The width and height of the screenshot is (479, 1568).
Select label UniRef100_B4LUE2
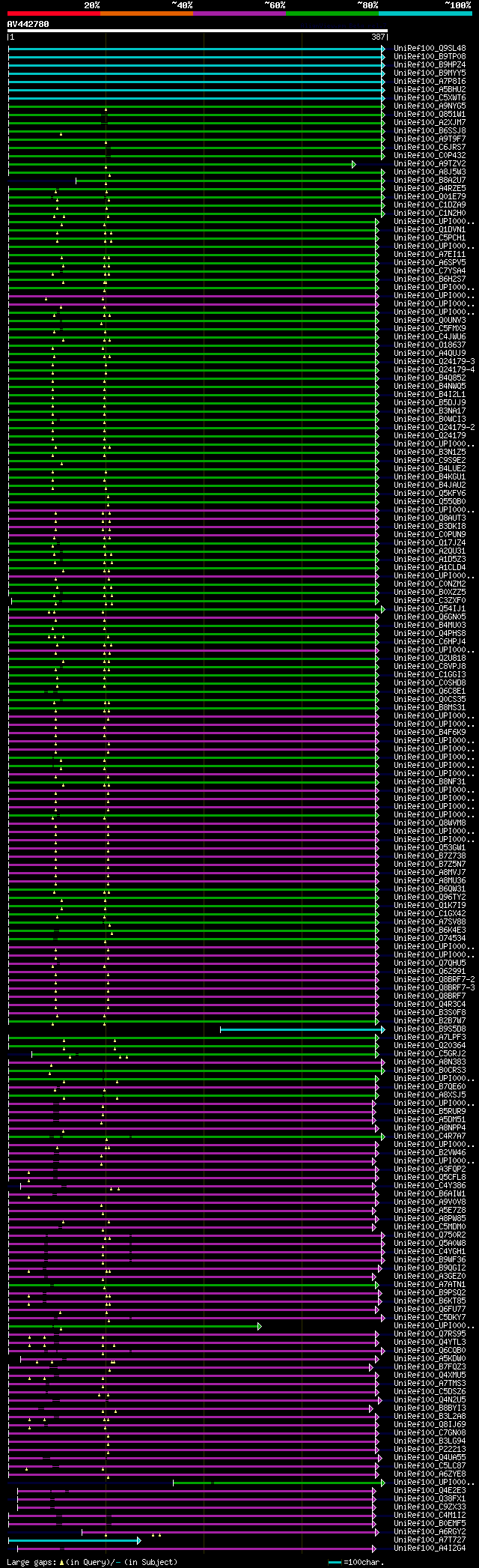coord(430,469)
